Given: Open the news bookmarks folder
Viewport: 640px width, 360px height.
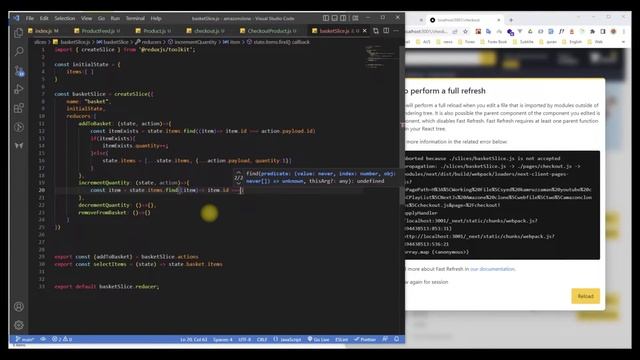Looking at the screenshot, I should point(444,42).
